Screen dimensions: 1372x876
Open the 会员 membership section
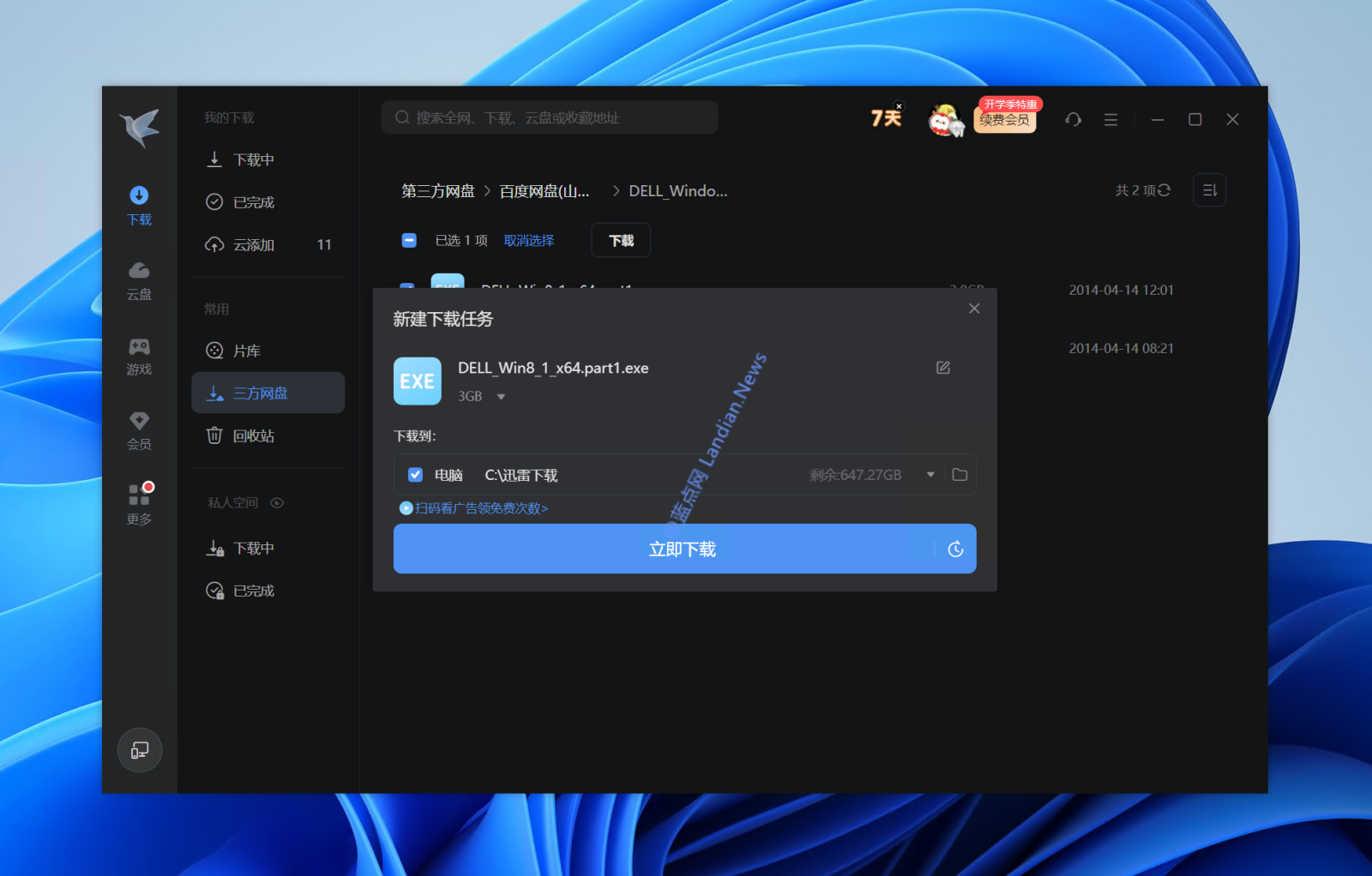tap(139, 430)
